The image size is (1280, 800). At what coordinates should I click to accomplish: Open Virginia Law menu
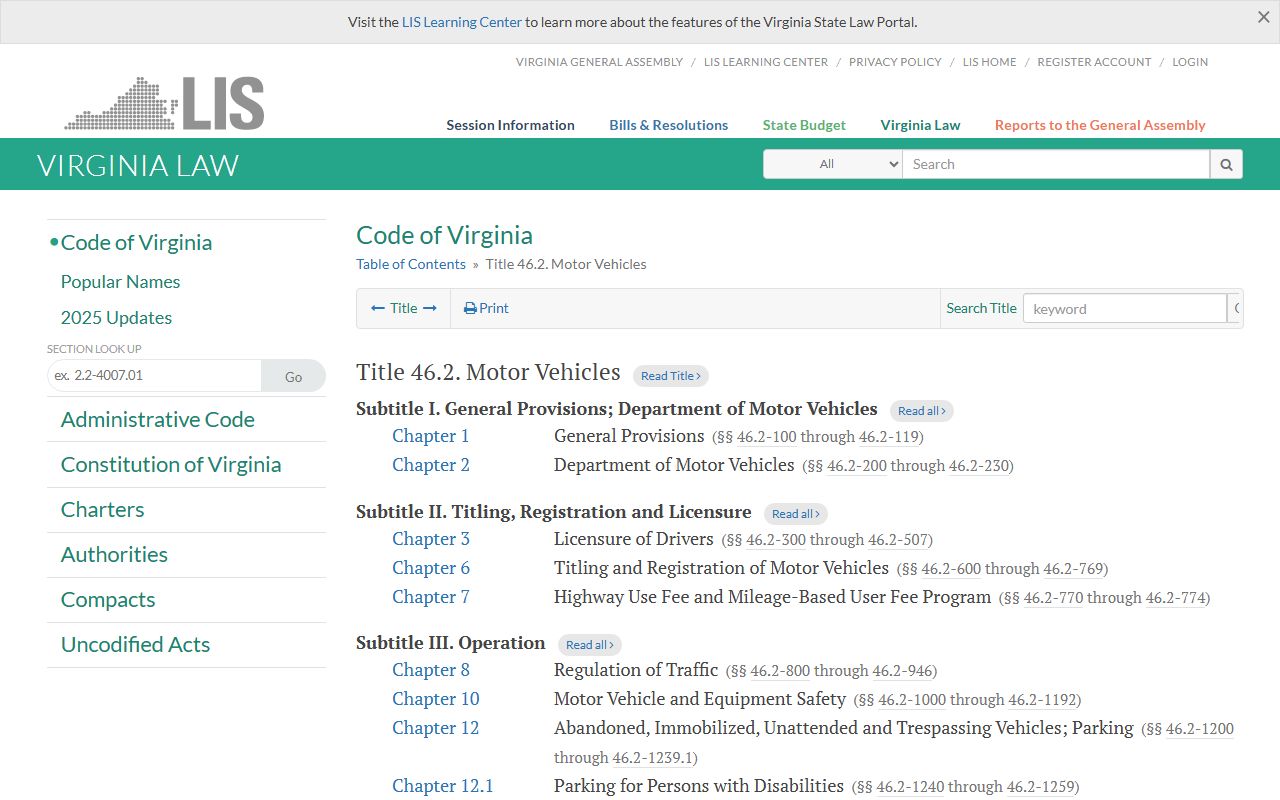920,125
